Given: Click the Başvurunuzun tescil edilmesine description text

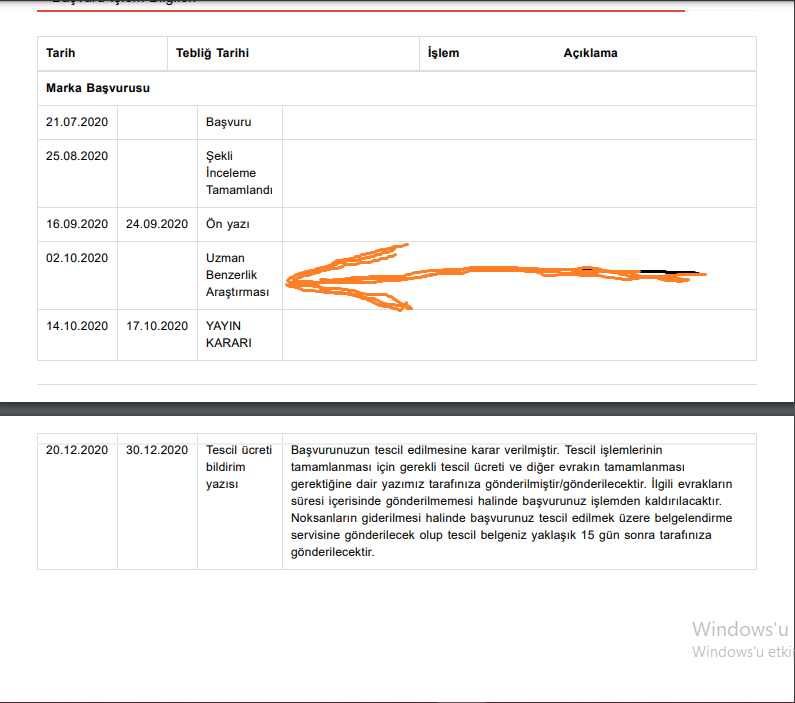Looking at the screenshot, I should click(x=511, y=501).
